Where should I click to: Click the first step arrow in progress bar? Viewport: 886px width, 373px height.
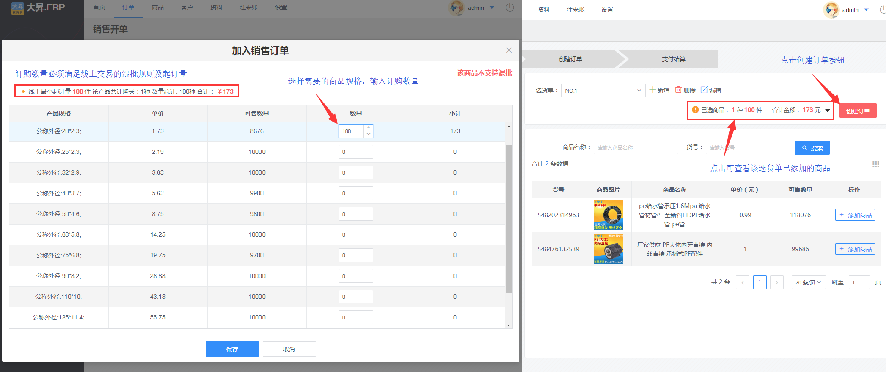[571, 59]
